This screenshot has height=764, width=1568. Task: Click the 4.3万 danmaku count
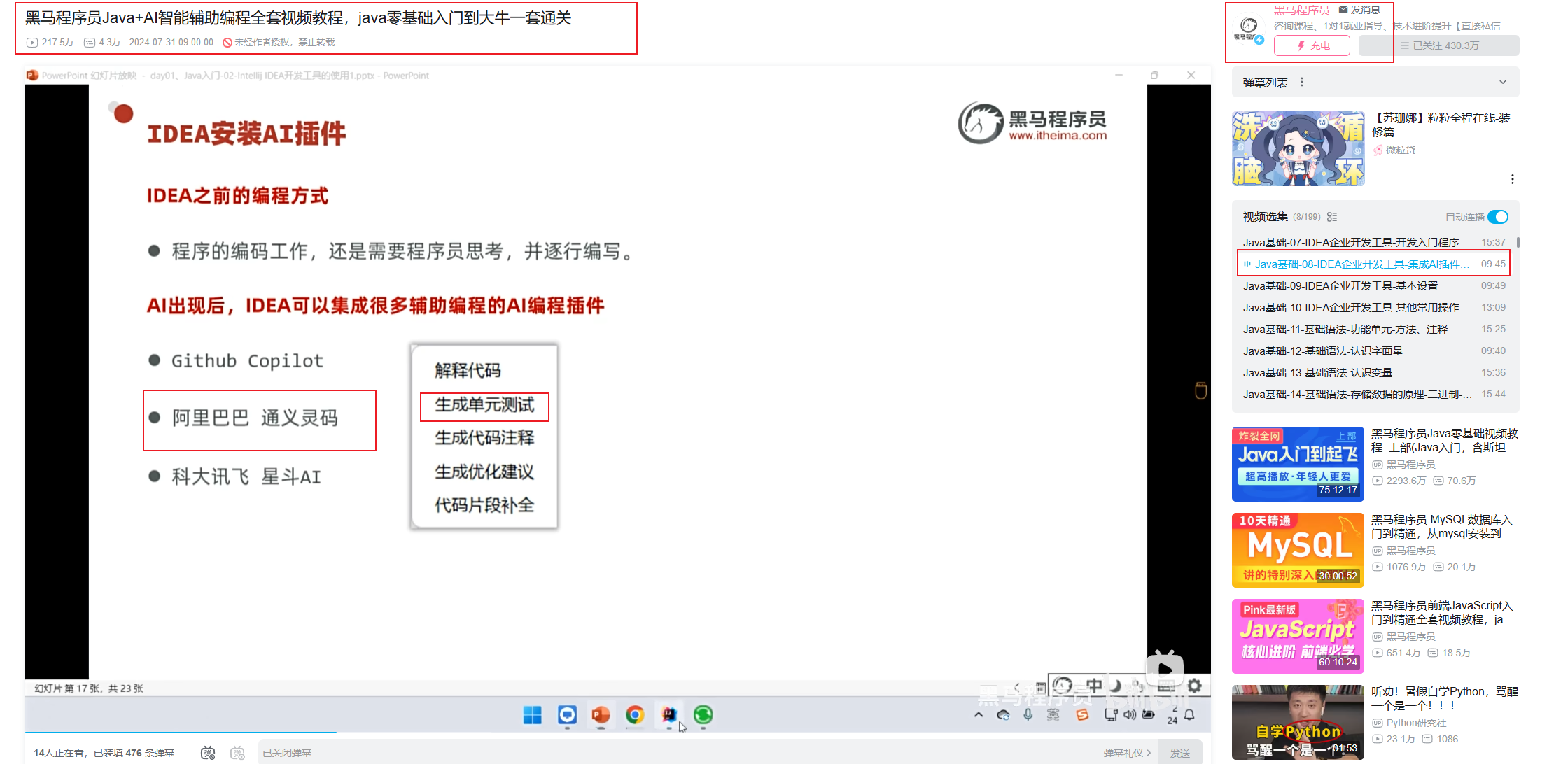pyautogui.click(x=102, y=42)
